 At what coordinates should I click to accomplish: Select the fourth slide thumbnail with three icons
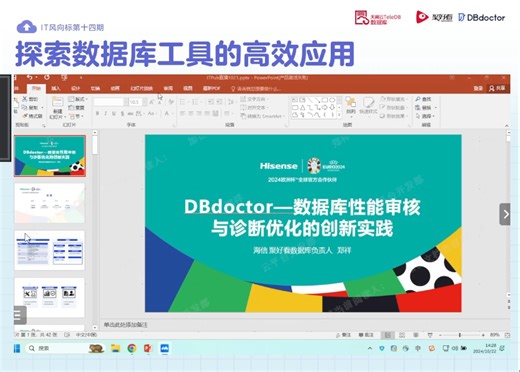coord(50,298)
